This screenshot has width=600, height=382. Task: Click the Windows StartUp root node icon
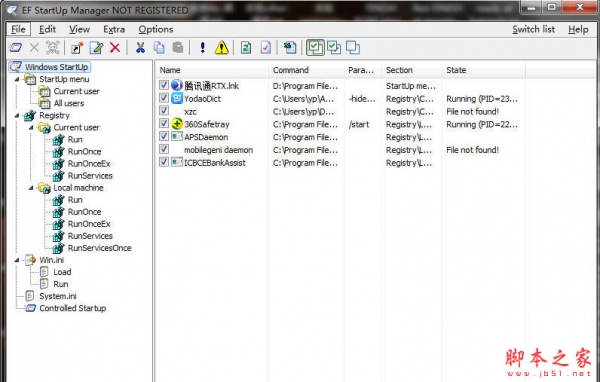click(x=16, y=67)
